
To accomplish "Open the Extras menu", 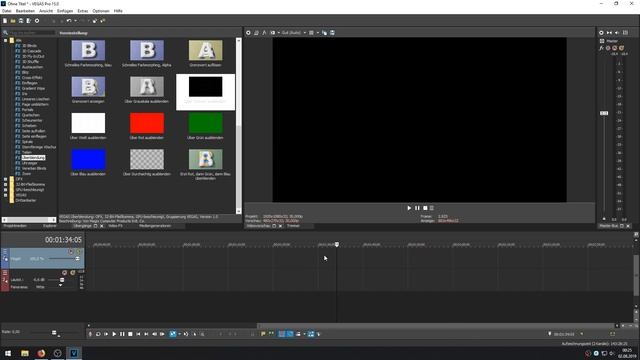I will click(x=83, y=11).
